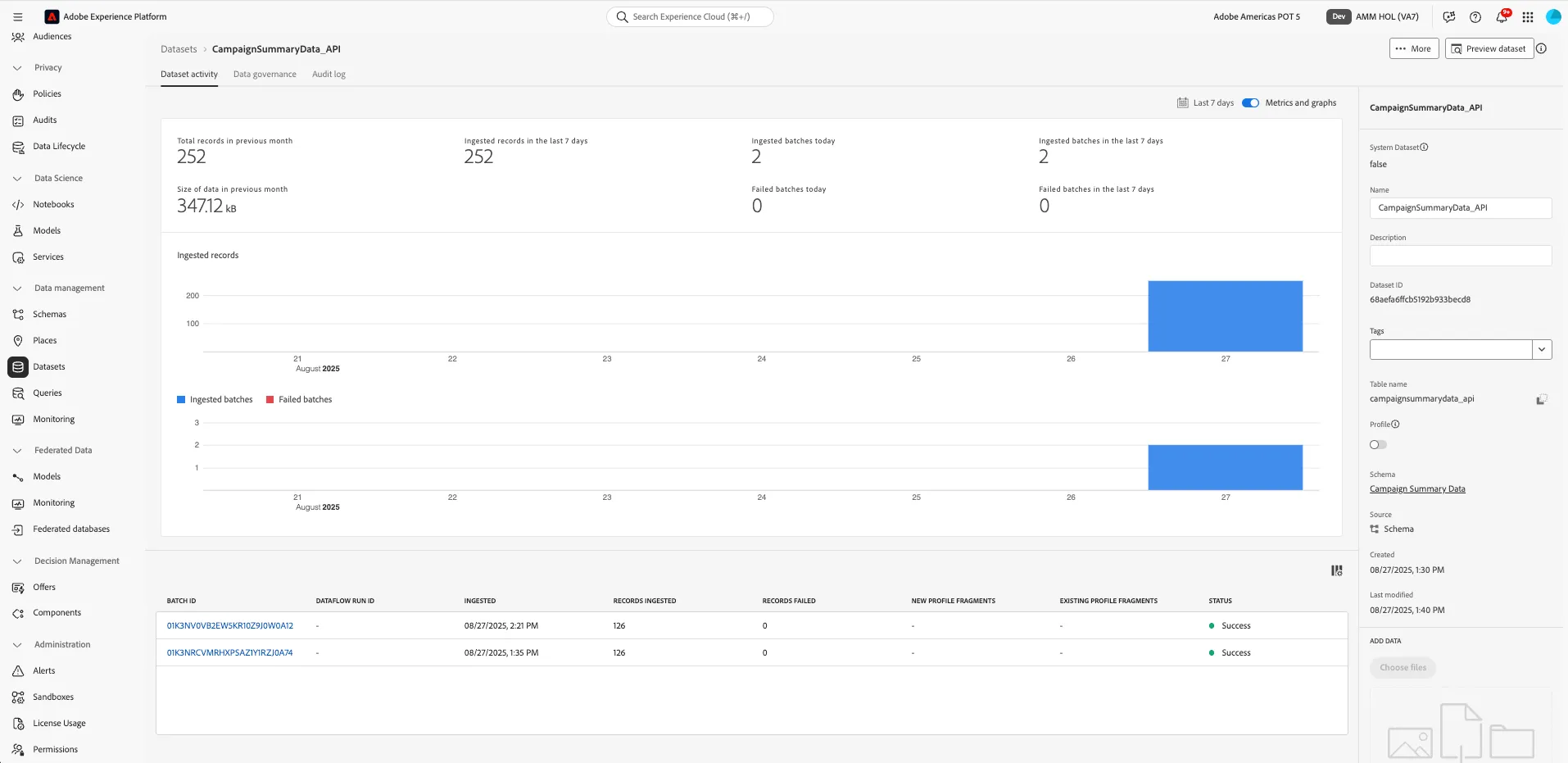
Task: Click the Failed batches red legend swatch
Action: pos(270,400)
